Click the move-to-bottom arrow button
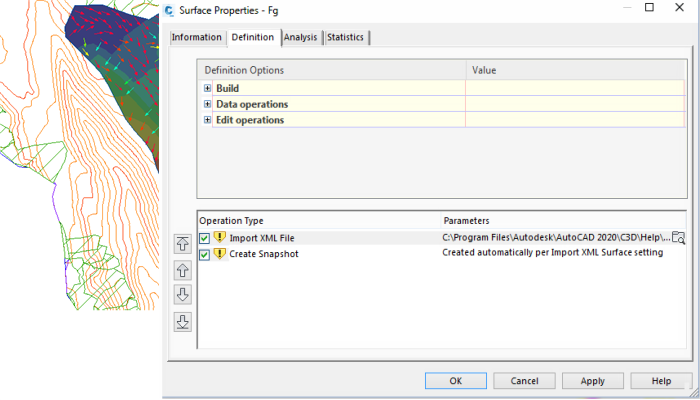This screenshot has width=700, height=400. (183, 320)
